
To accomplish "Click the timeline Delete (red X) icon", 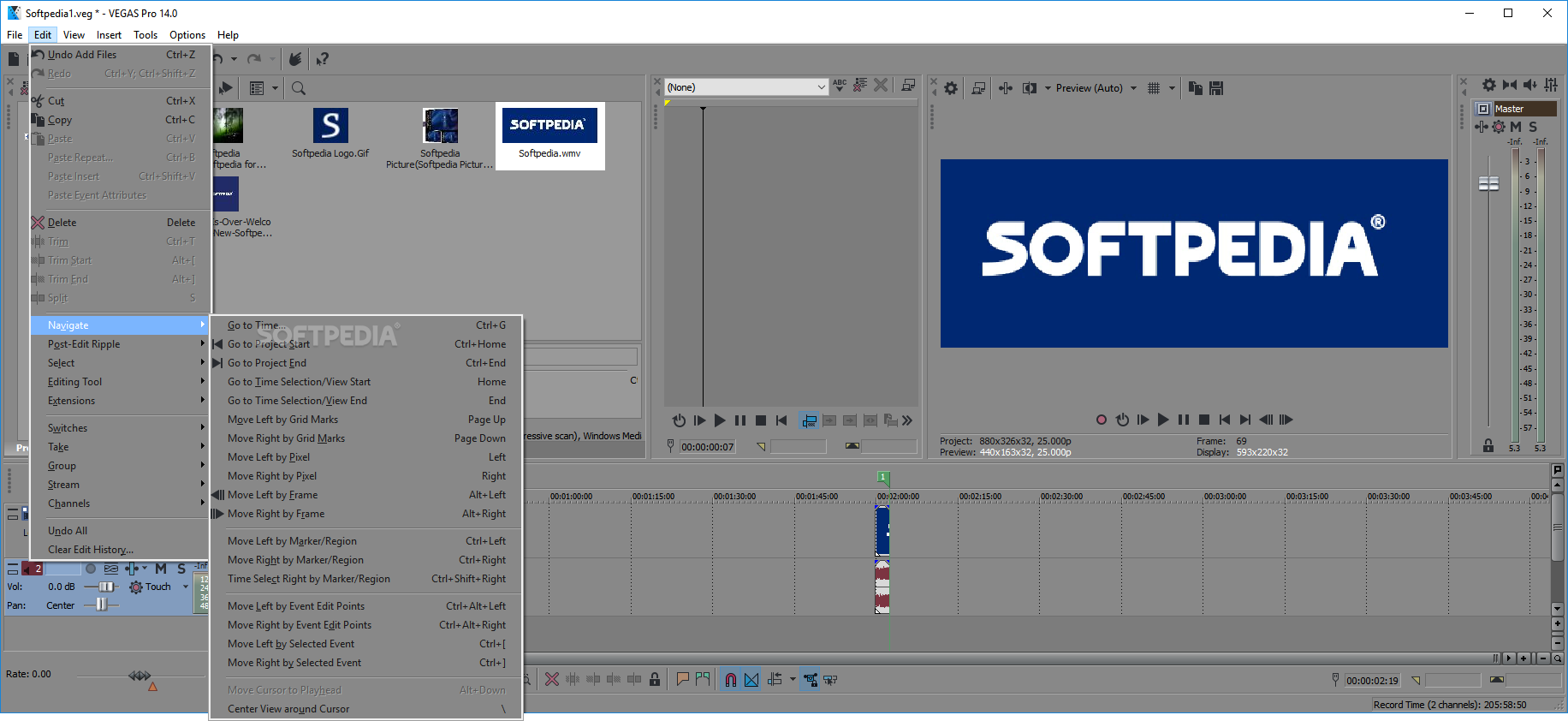I will (552, 679).
